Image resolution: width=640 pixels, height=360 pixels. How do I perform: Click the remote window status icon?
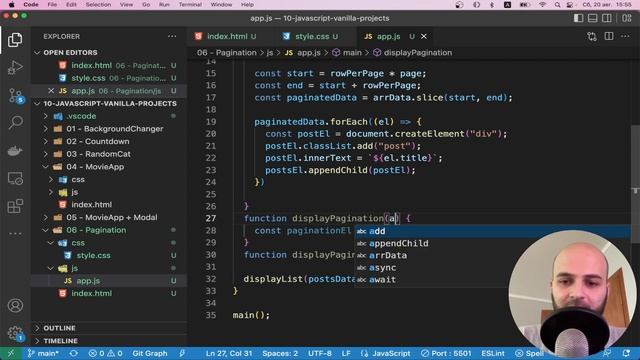point(11,353)
